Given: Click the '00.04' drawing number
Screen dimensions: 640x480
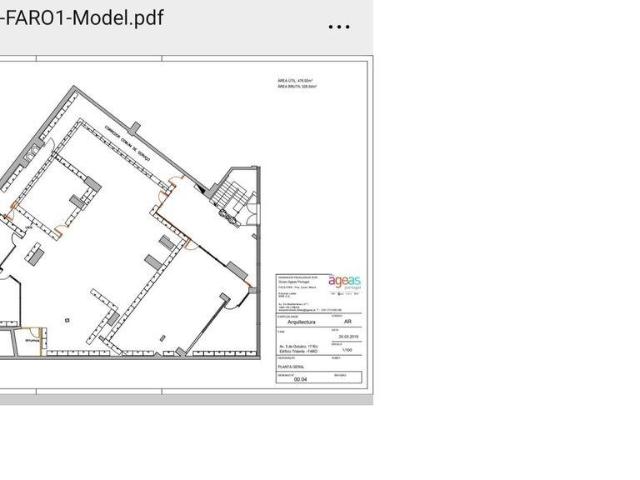Looking at the screenshot, I should 300,379.
